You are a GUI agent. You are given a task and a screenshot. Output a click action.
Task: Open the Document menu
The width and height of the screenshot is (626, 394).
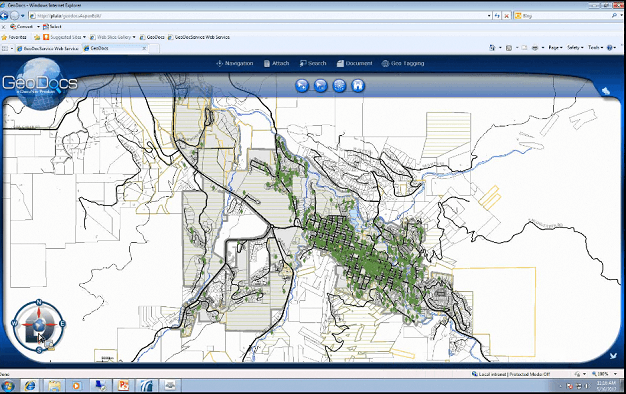355,63
